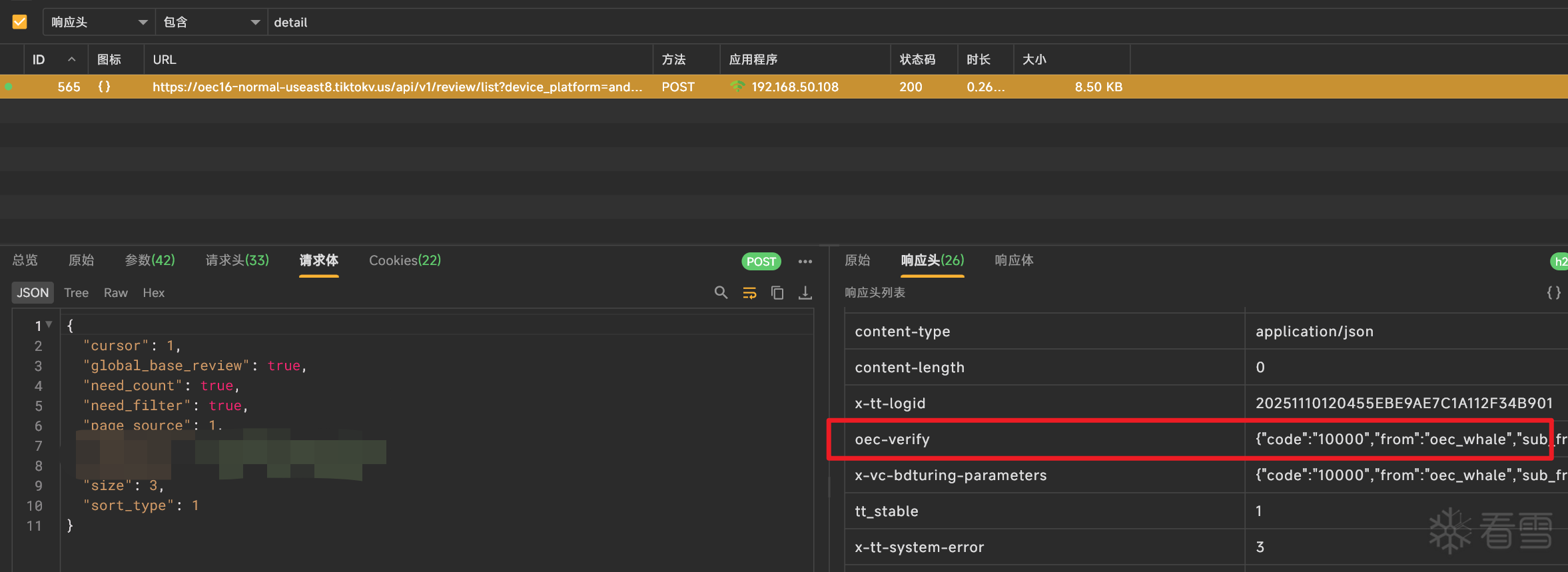Select the JSON body view

tap(33, 292)
